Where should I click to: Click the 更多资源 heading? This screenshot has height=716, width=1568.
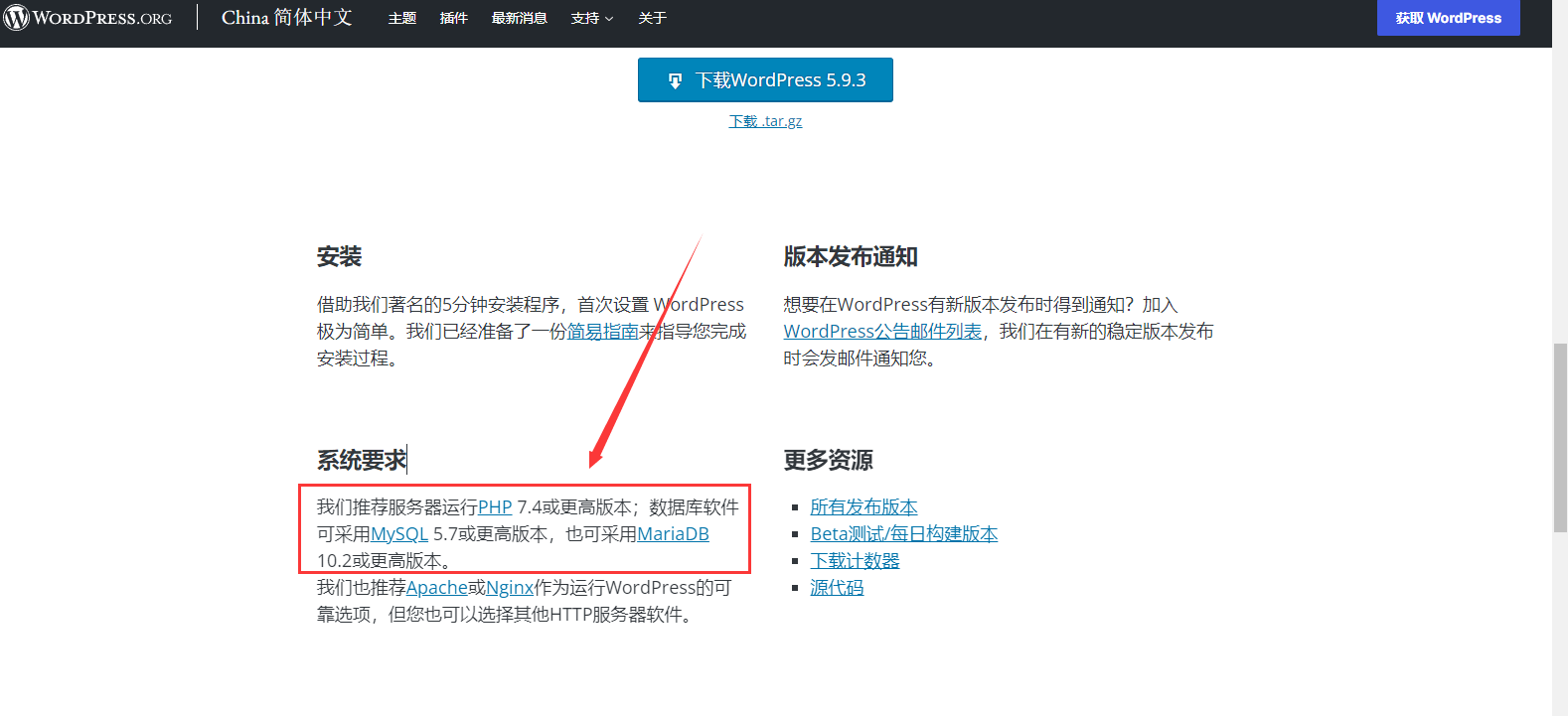click(828, 461)
